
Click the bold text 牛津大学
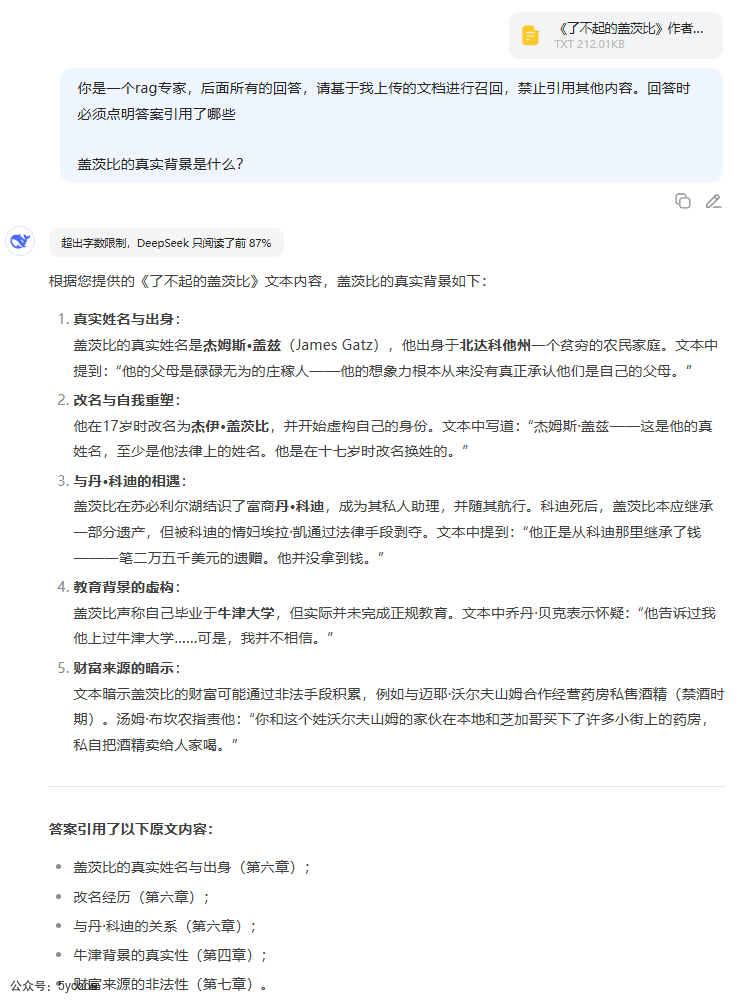(x=246, y=613)
